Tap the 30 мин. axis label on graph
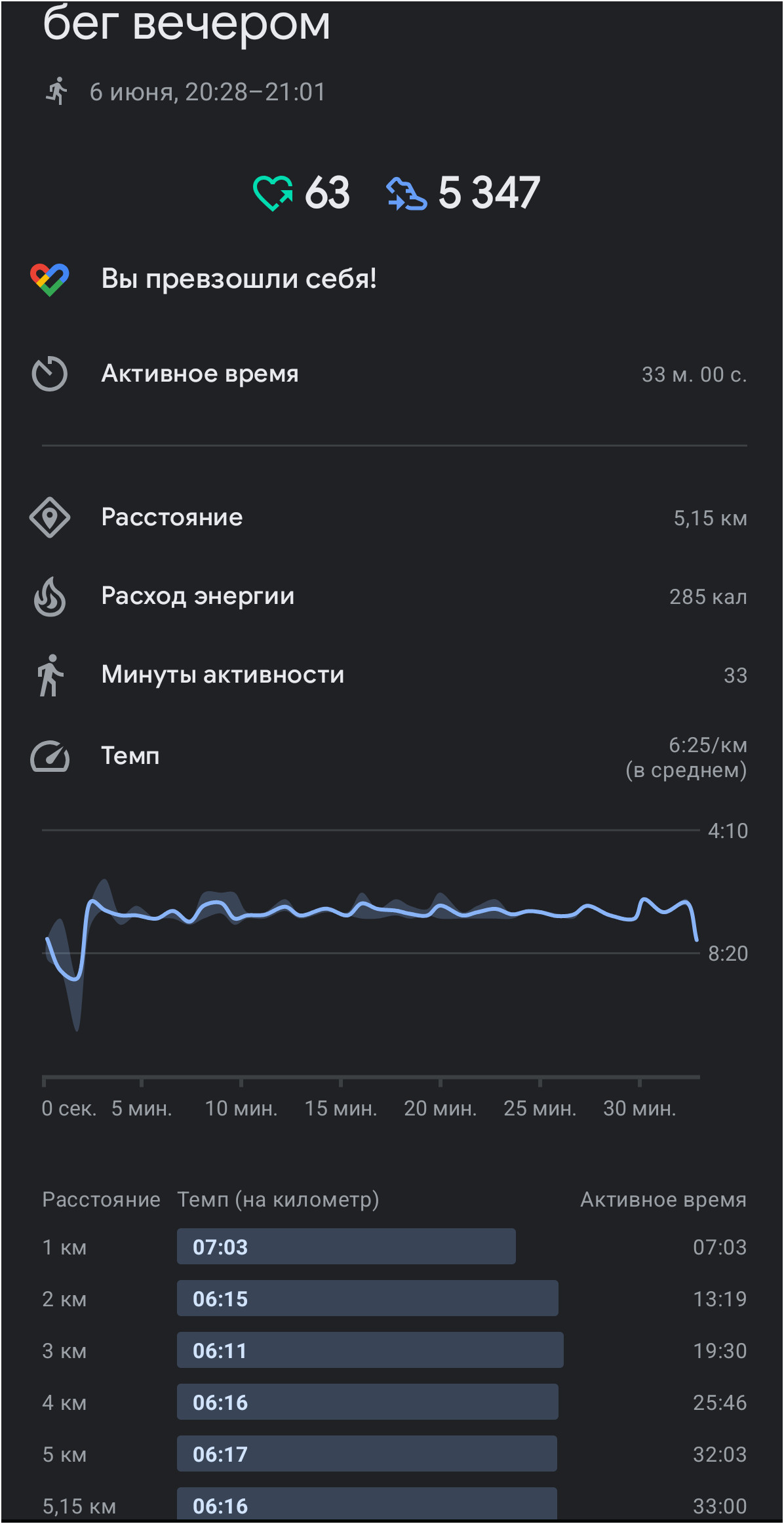Viewport: 784px width, 1524px height. [x=639, y=1108]
